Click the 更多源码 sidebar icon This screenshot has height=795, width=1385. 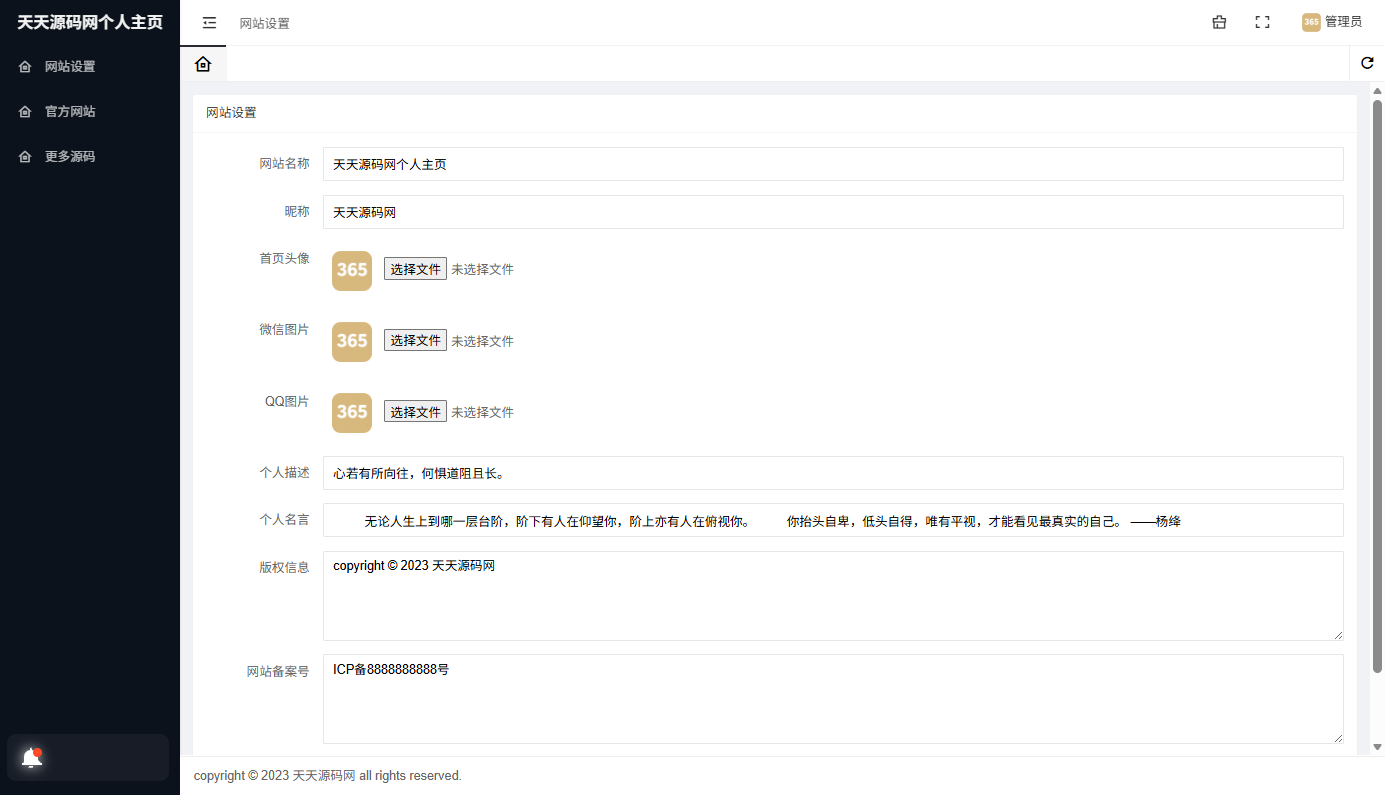[x=25, y=156]
